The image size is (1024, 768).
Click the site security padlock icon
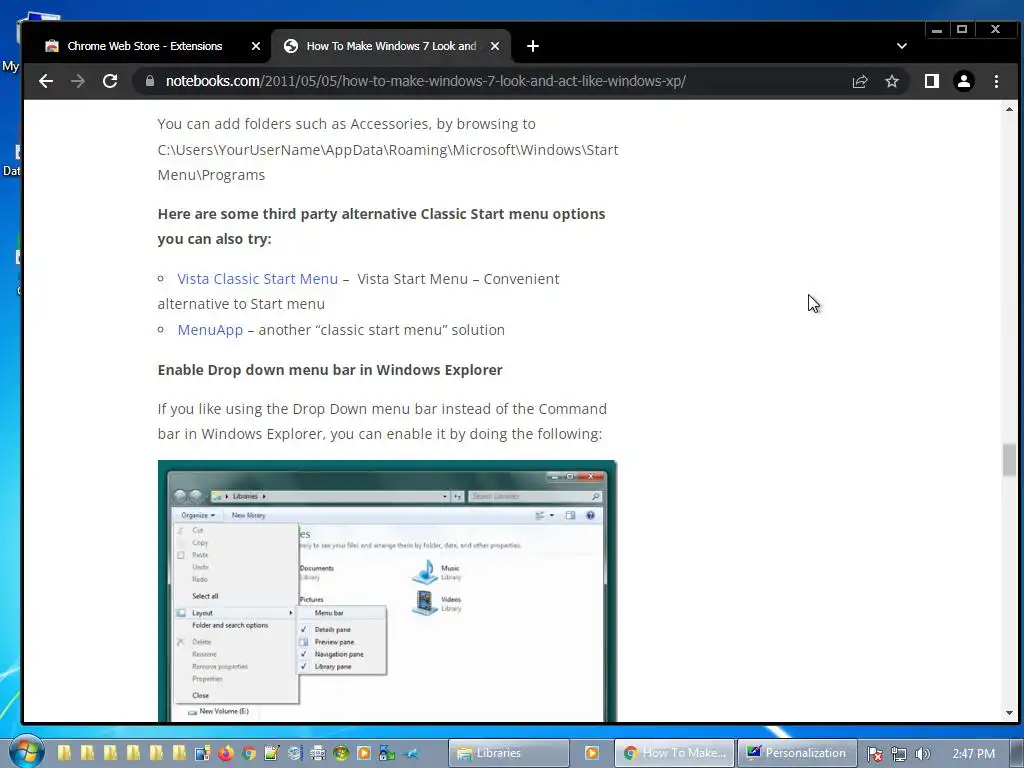click(x=150, y=81)
